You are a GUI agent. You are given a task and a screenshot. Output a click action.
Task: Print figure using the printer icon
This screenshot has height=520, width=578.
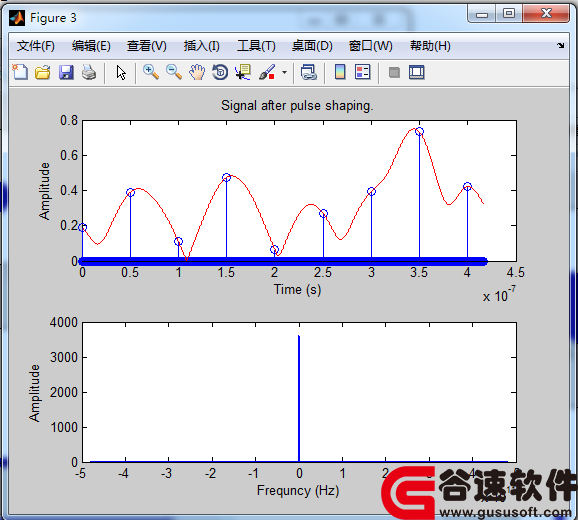coord(89,72)
